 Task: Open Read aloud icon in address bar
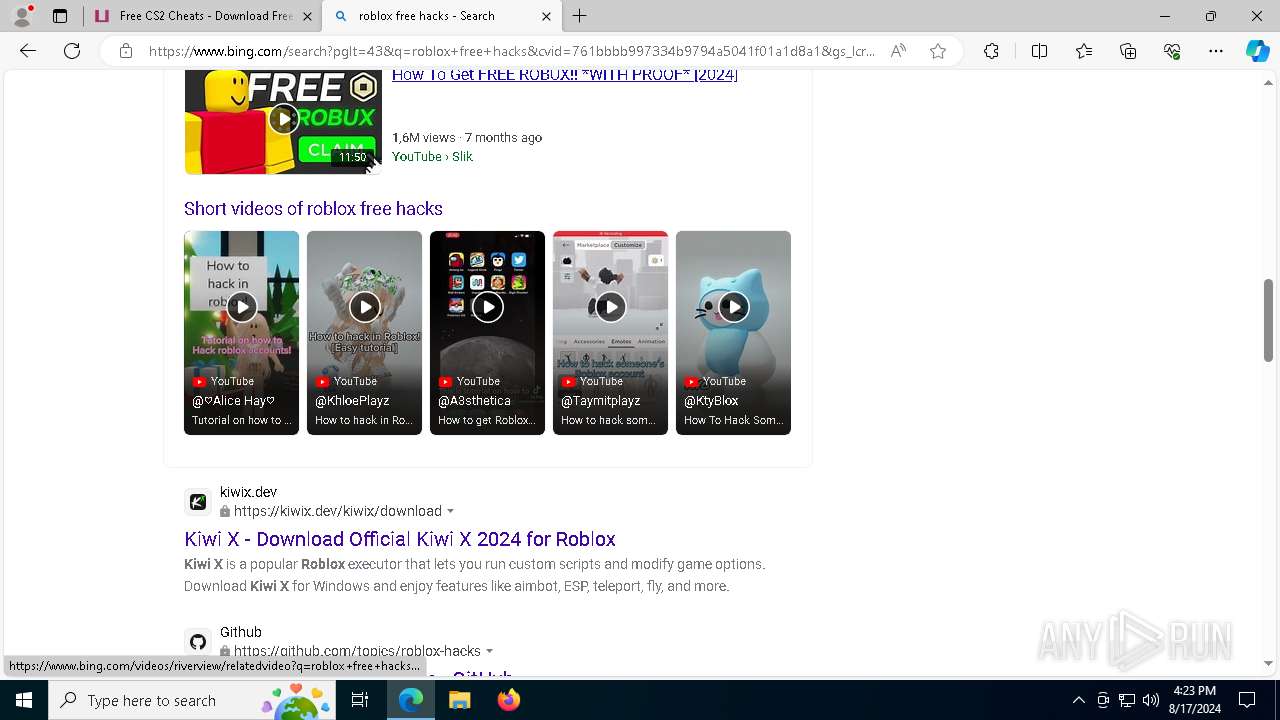pyautogui.click(x=898, y=51)
